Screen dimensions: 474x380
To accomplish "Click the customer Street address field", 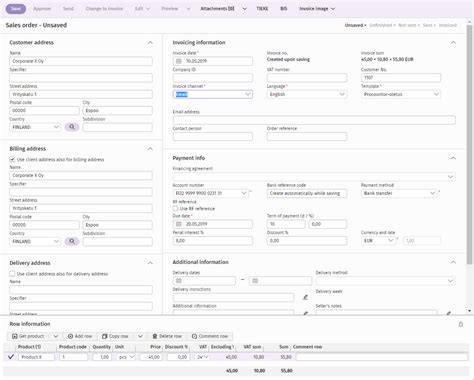I will coord(81,94).
